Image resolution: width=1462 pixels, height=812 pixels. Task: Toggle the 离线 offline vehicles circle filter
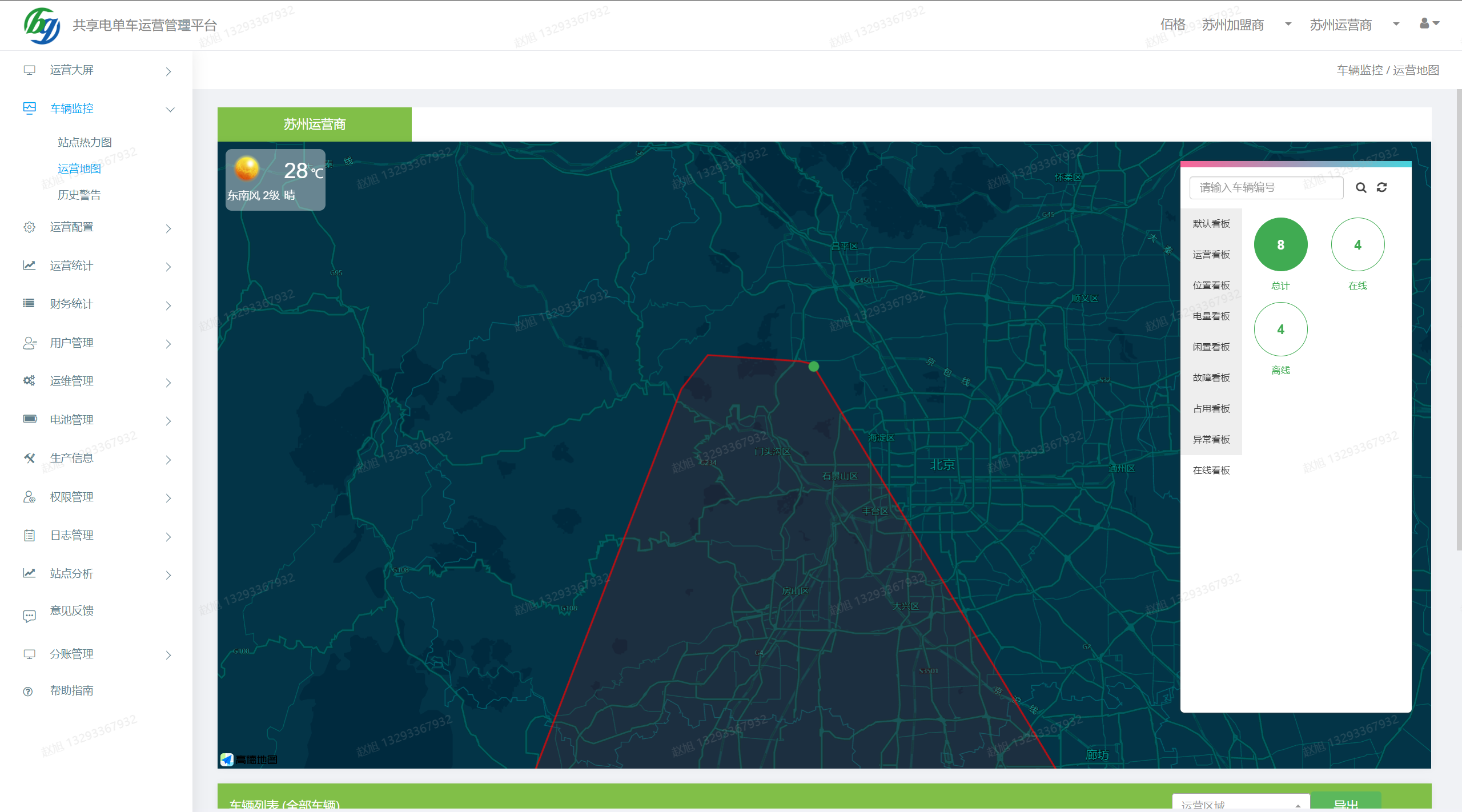(x=1280, y=329)
